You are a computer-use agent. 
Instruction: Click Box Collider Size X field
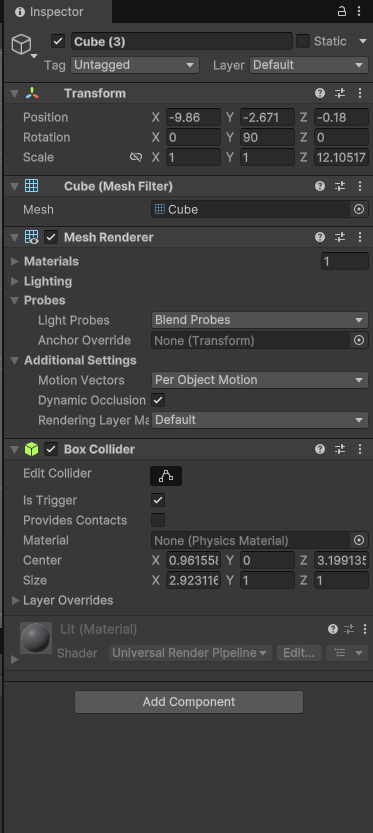point(193,581)
